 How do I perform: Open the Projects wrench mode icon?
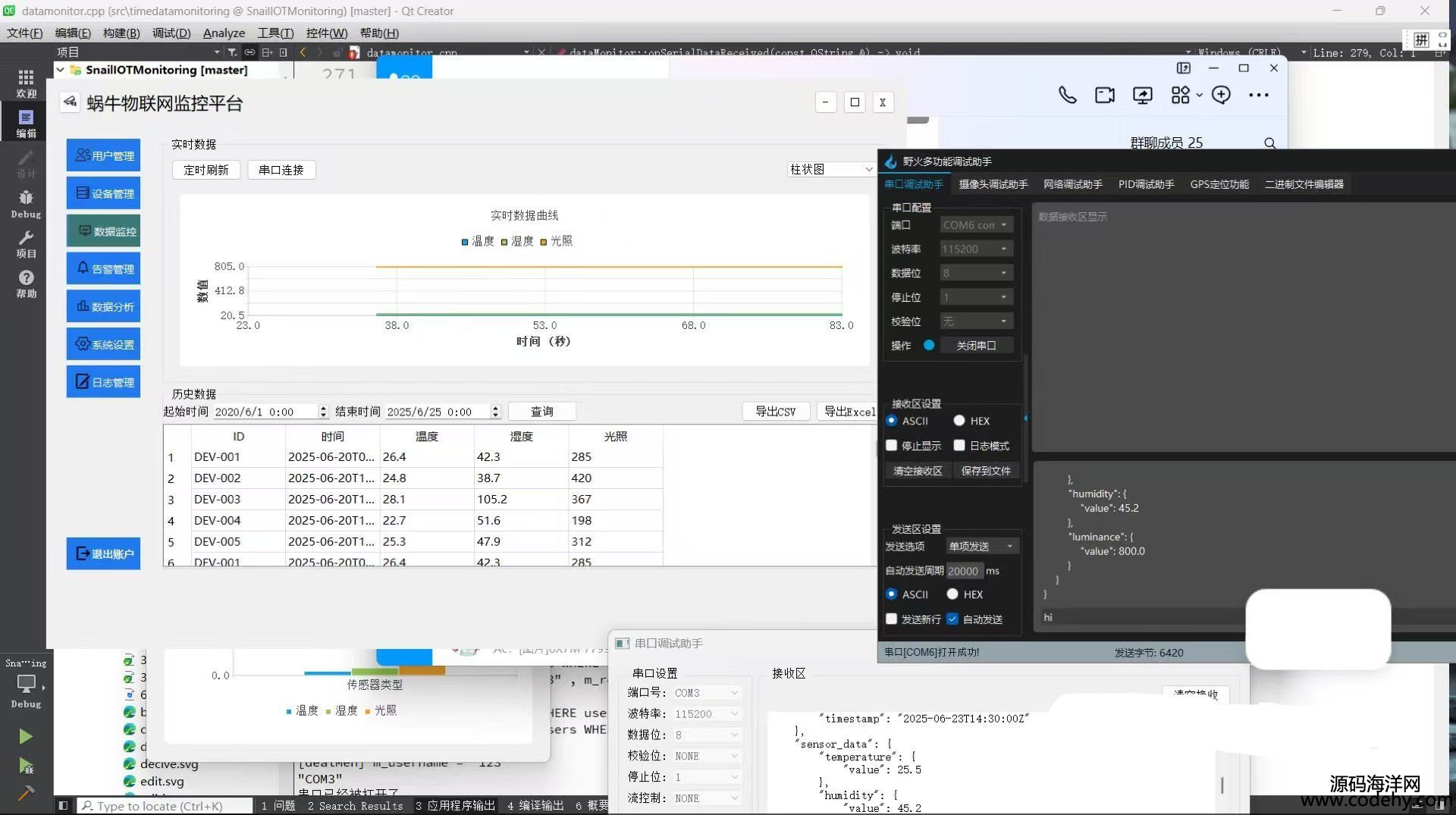[26, 243]
